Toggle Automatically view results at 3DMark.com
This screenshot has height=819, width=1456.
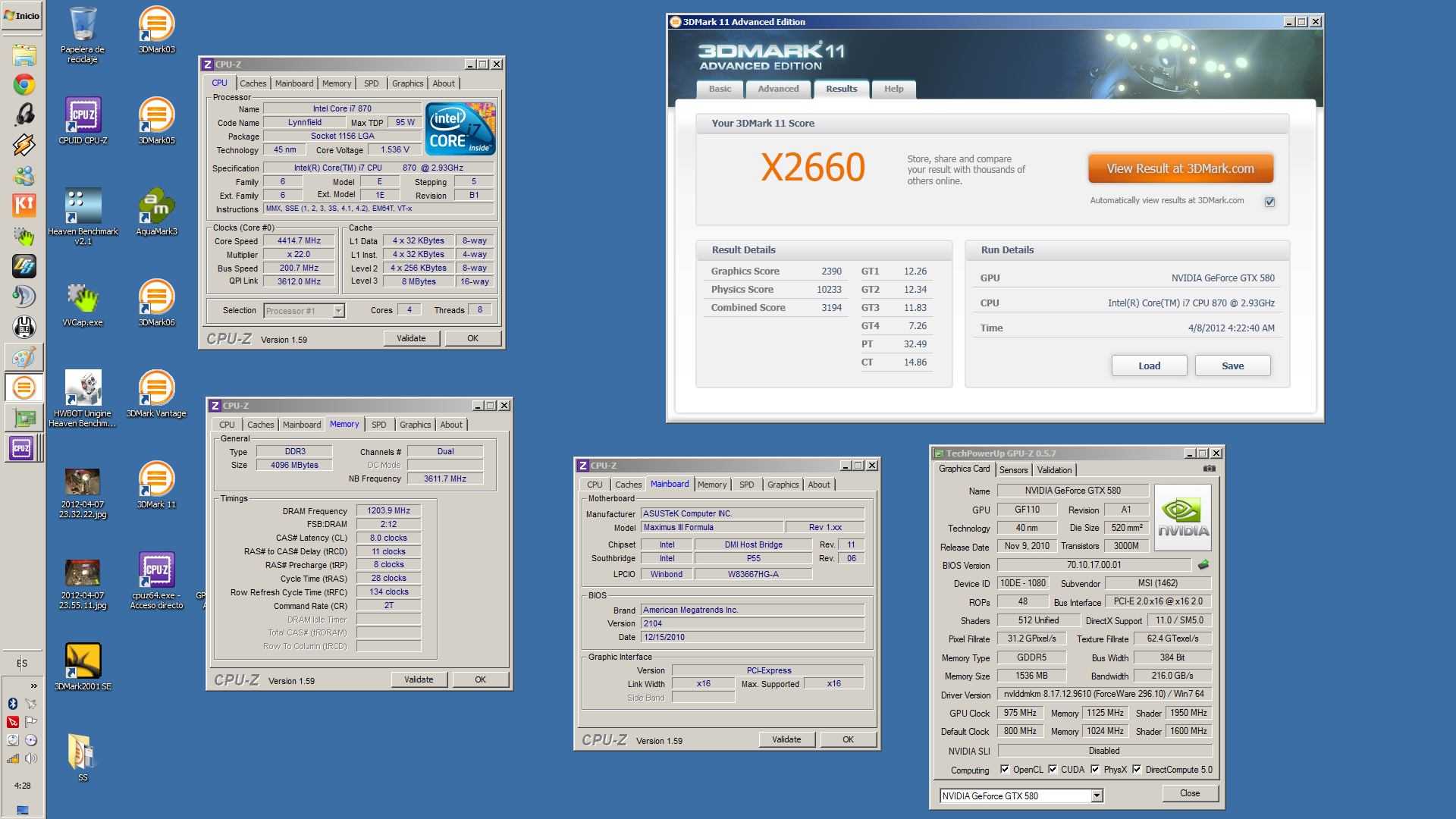pyautogui.click(x=1269, y=202)
